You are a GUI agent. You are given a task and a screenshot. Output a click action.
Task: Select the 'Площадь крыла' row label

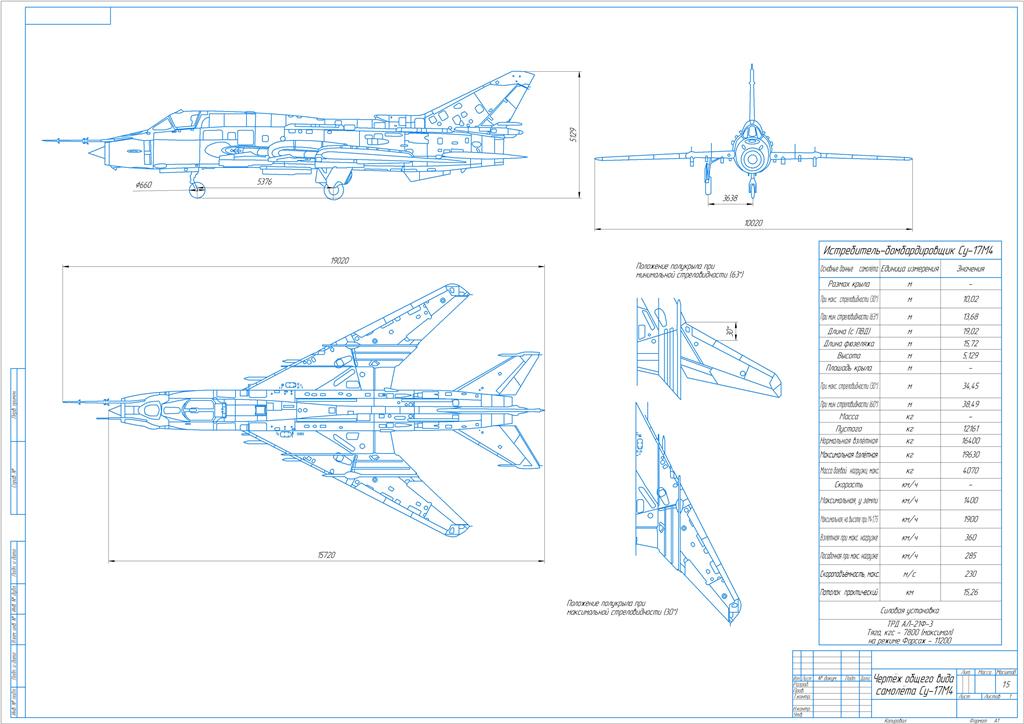click(849, 368)
